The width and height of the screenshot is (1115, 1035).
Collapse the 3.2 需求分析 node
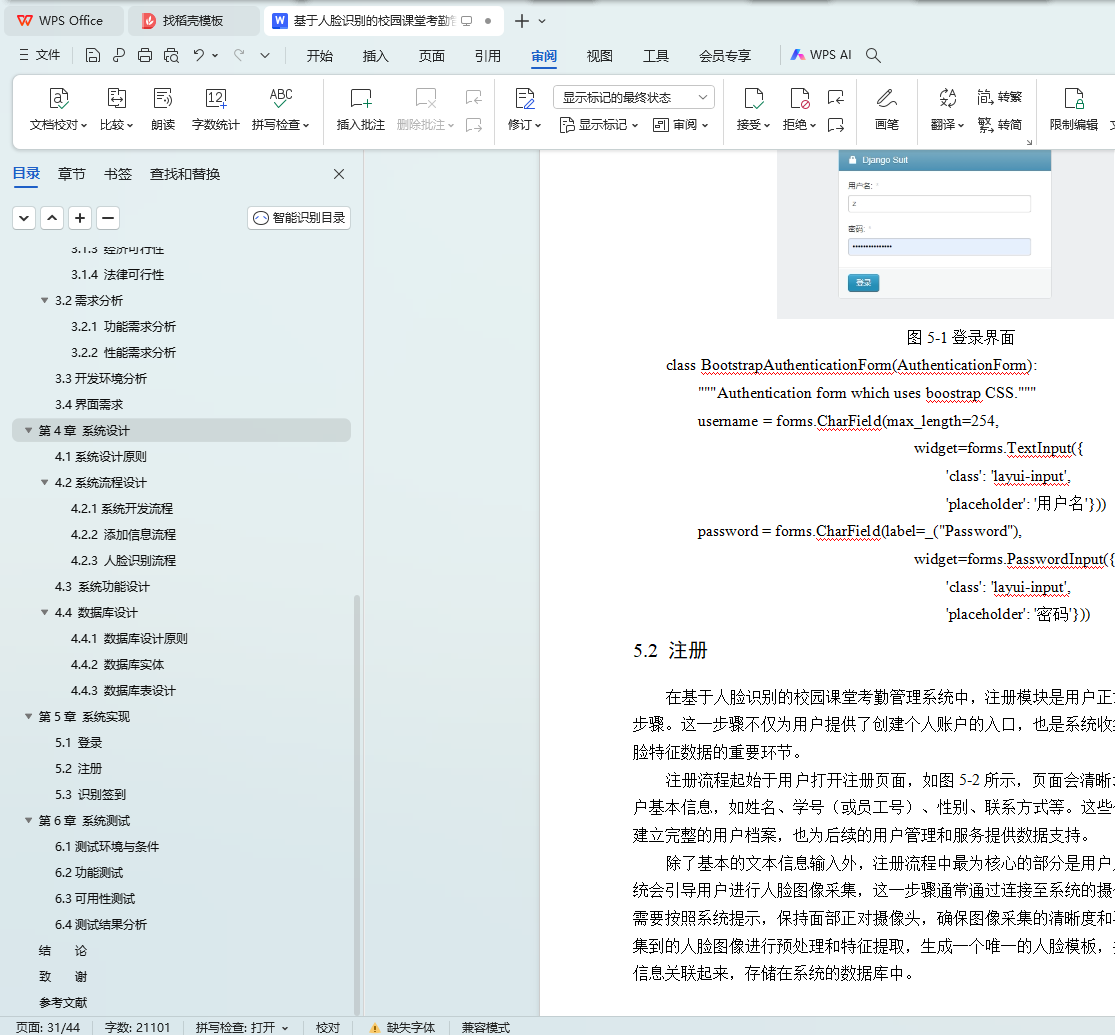[45, 300]
